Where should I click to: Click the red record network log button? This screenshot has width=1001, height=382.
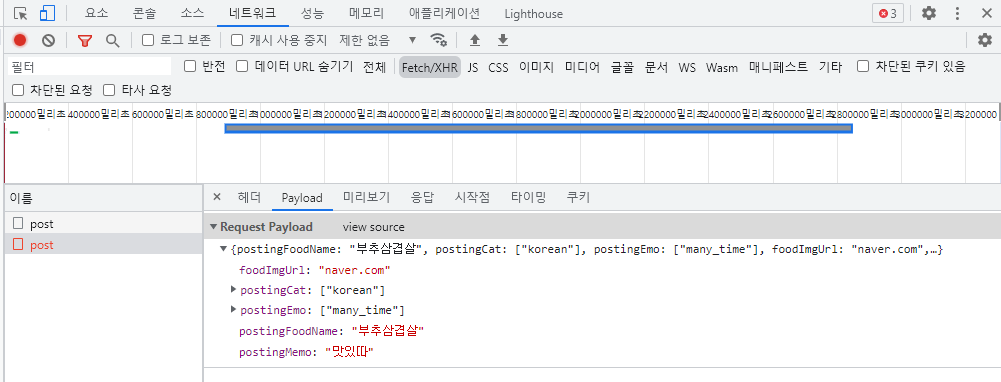pyautogui.click(x=20, y=40)
